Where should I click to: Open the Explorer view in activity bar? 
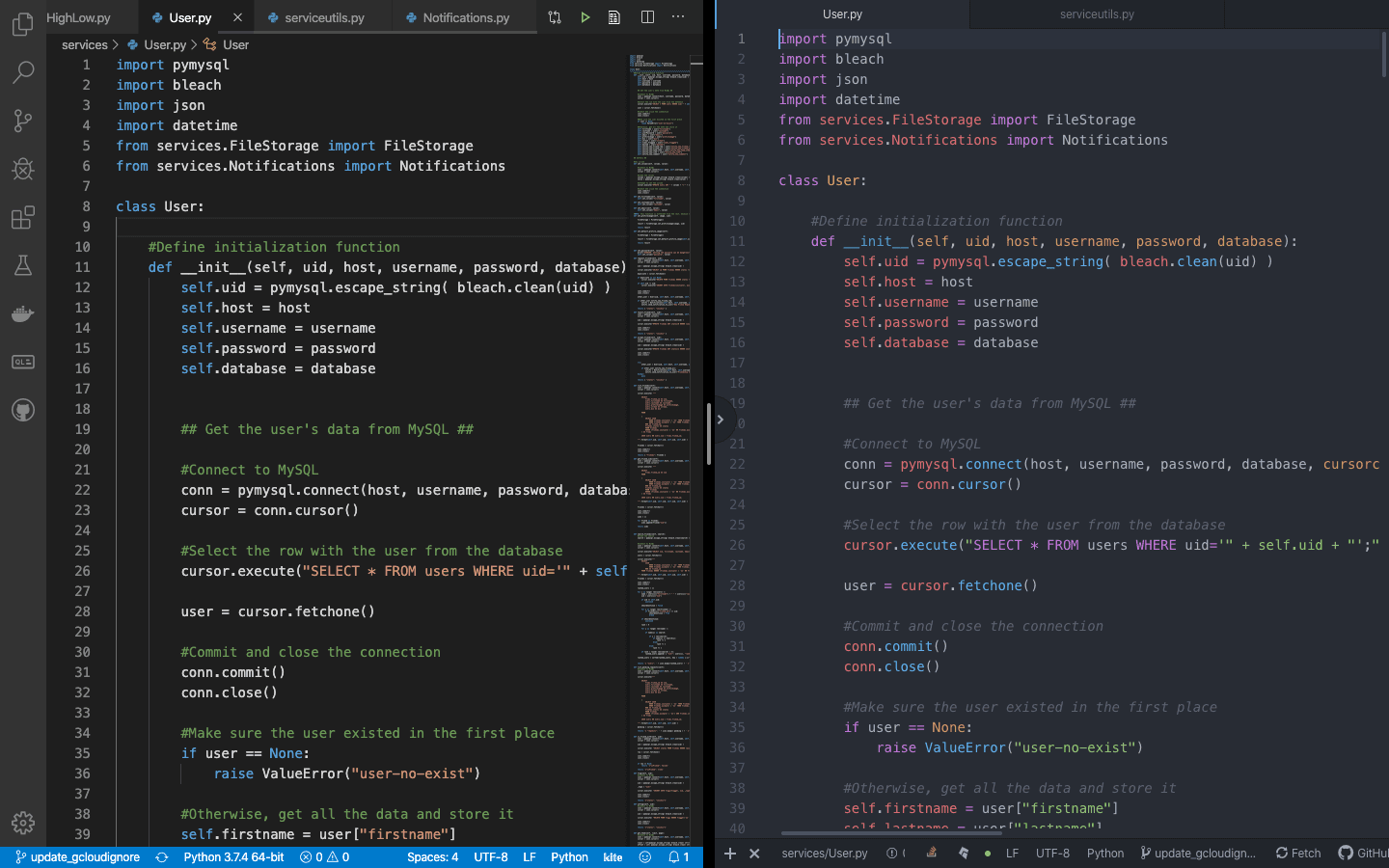click(23, 24)
